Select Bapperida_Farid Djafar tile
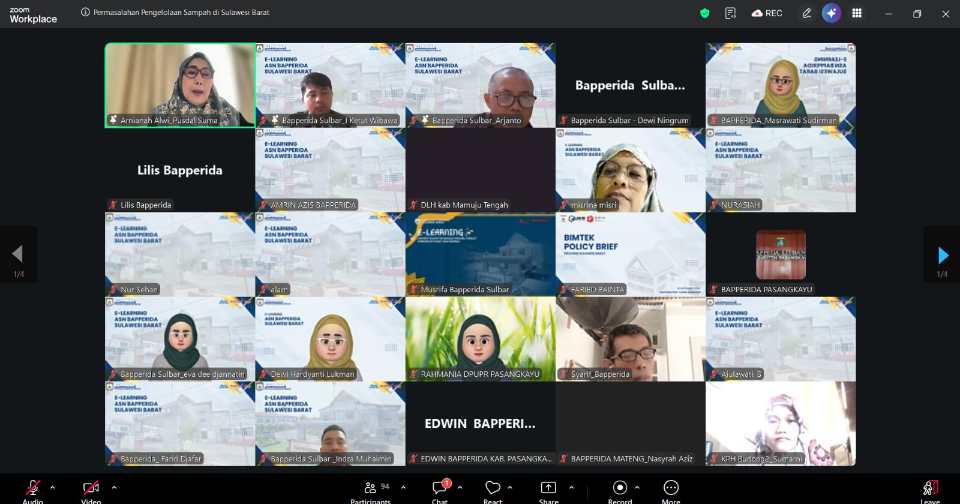The width and height of the screenshot is (960, 504). [180, 424]
